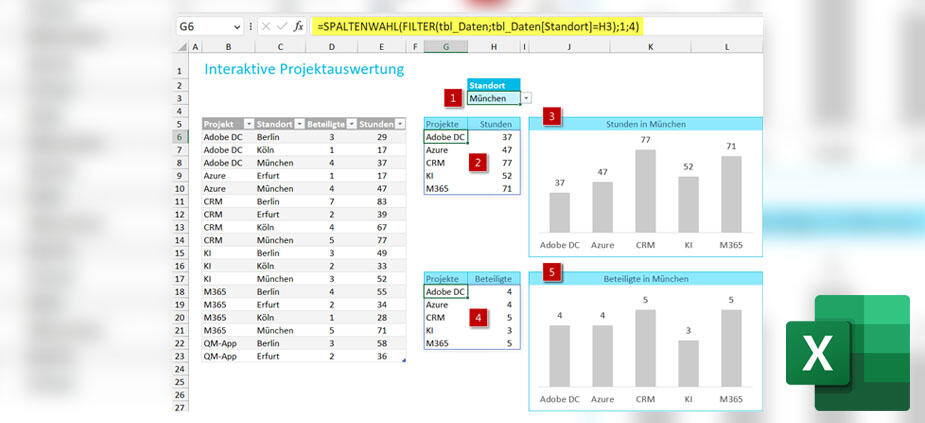925x423 pixels.
Task: Click the red marker number 2
Action: coord(479,162)
